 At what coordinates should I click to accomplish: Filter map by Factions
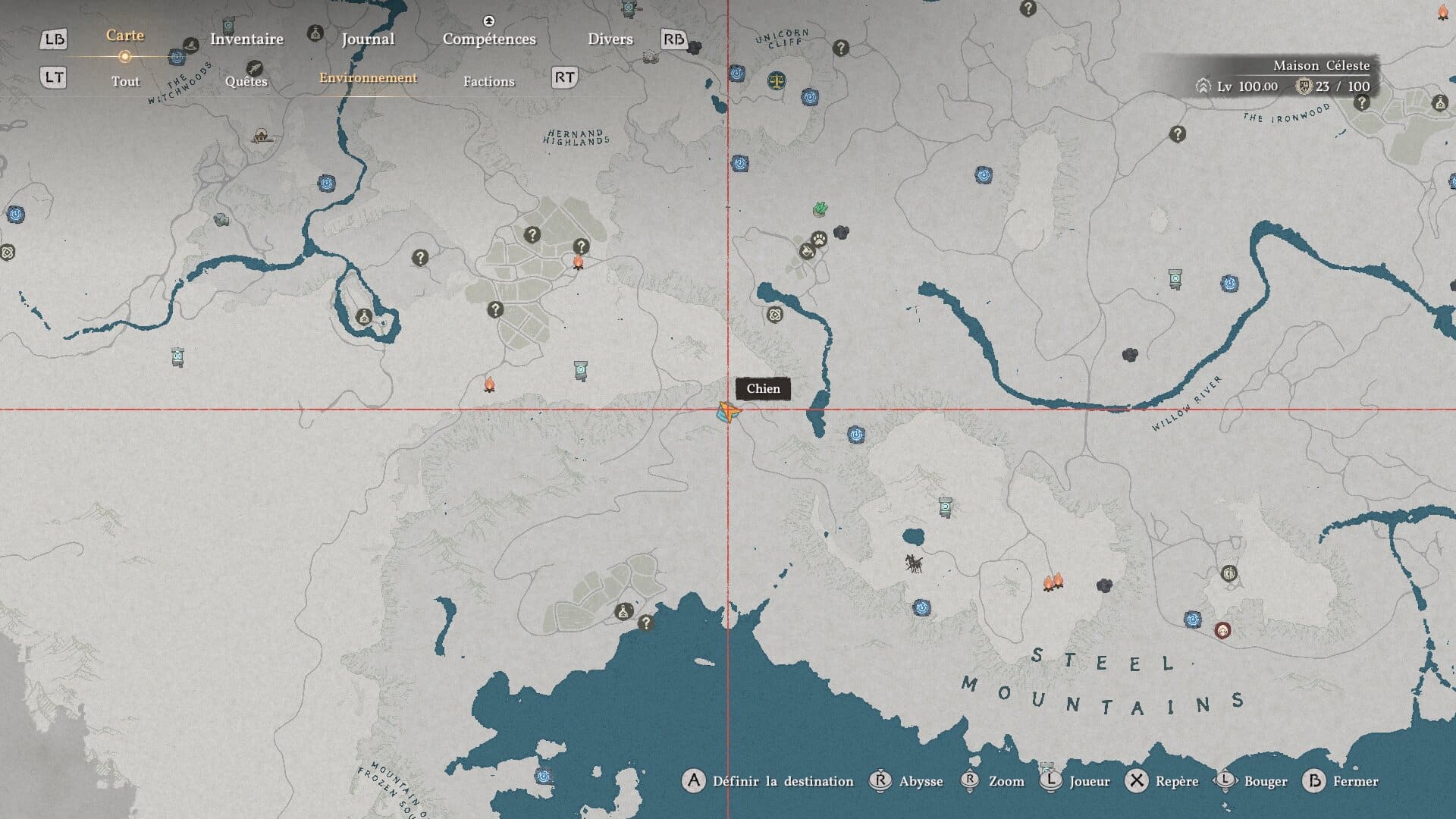[488, 81]
